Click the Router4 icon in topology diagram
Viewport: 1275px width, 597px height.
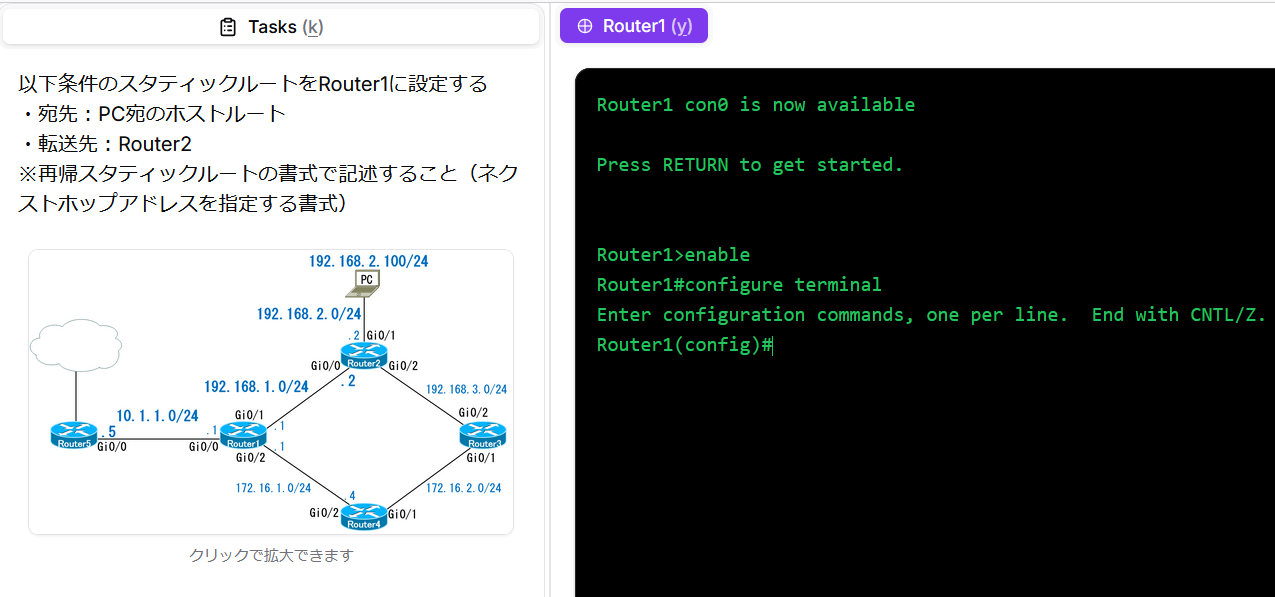[x=362, y=516]
